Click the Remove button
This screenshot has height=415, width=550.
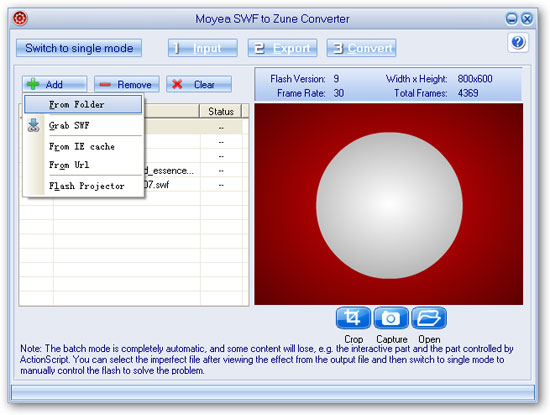[x=127, y=84]
